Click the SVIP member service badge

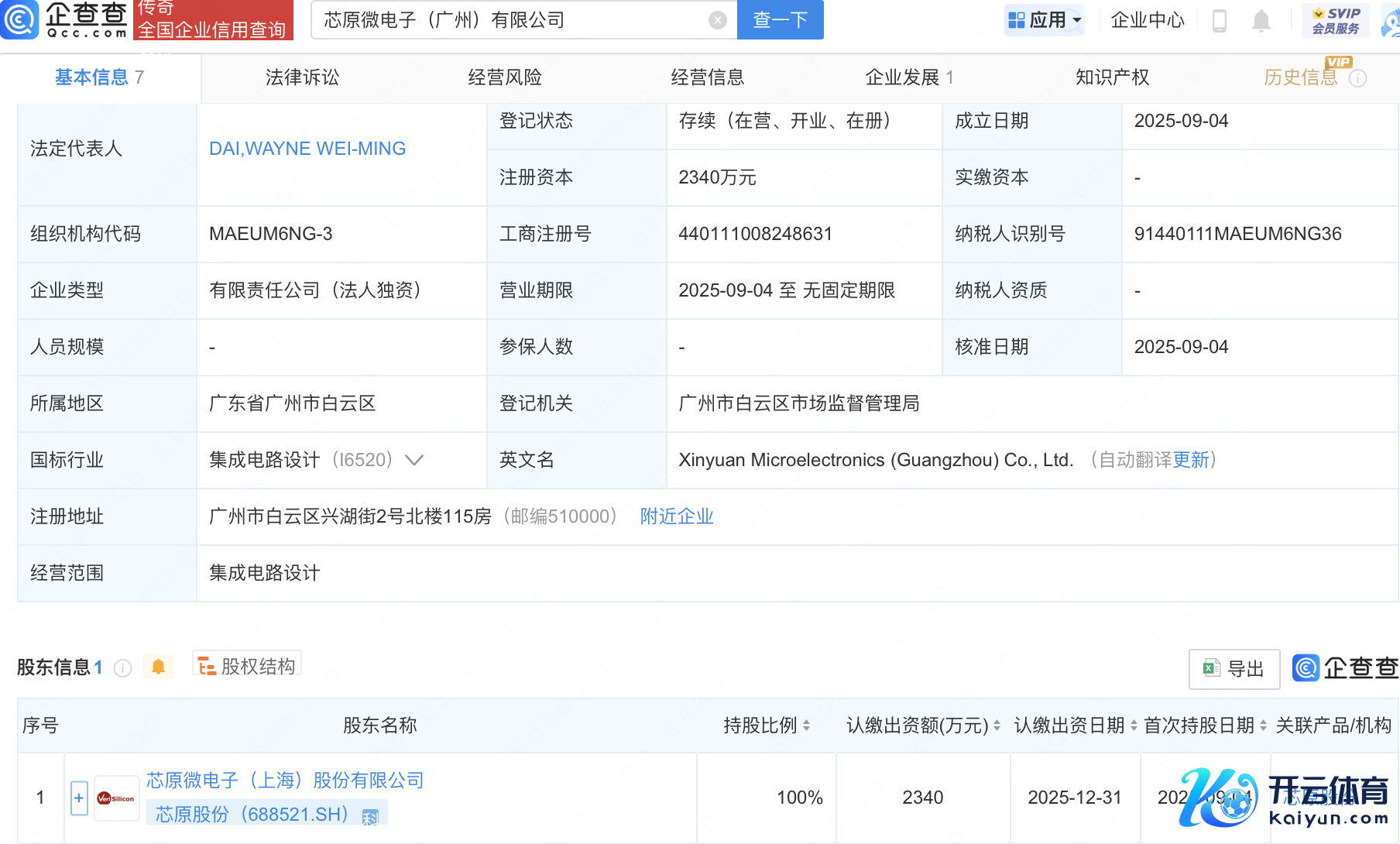[1336, 20]
